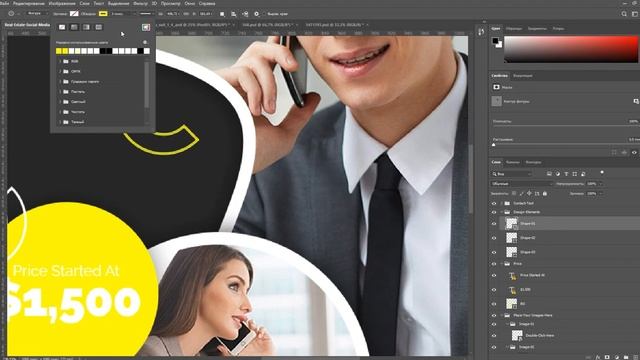Collapse the Price group in Layers
The width and height of the screenshot is (640, 360).
point(502,264)
